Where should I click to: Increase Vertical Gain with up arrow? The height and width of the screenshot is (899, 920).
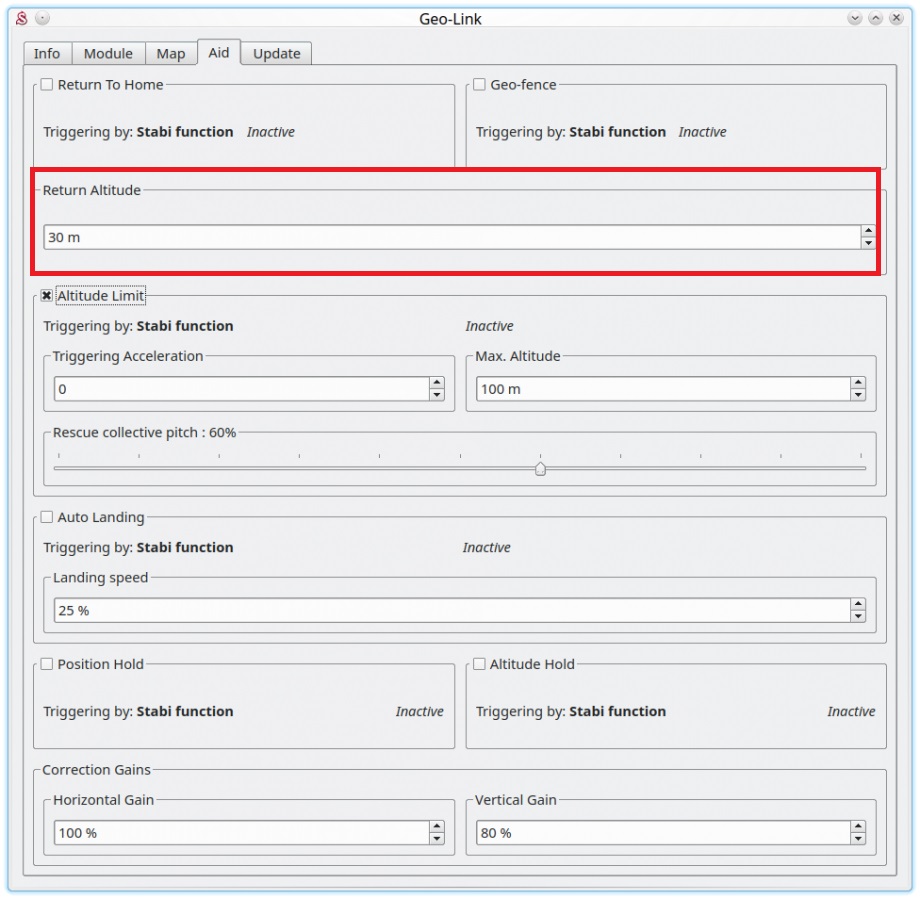point(858,826)
